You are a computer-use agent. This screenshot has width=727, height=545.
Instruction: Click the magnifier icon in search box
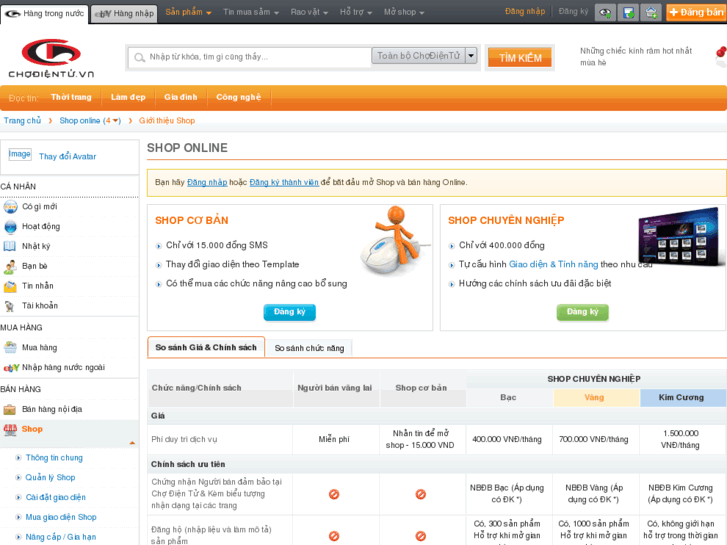[x=139, y=58]
